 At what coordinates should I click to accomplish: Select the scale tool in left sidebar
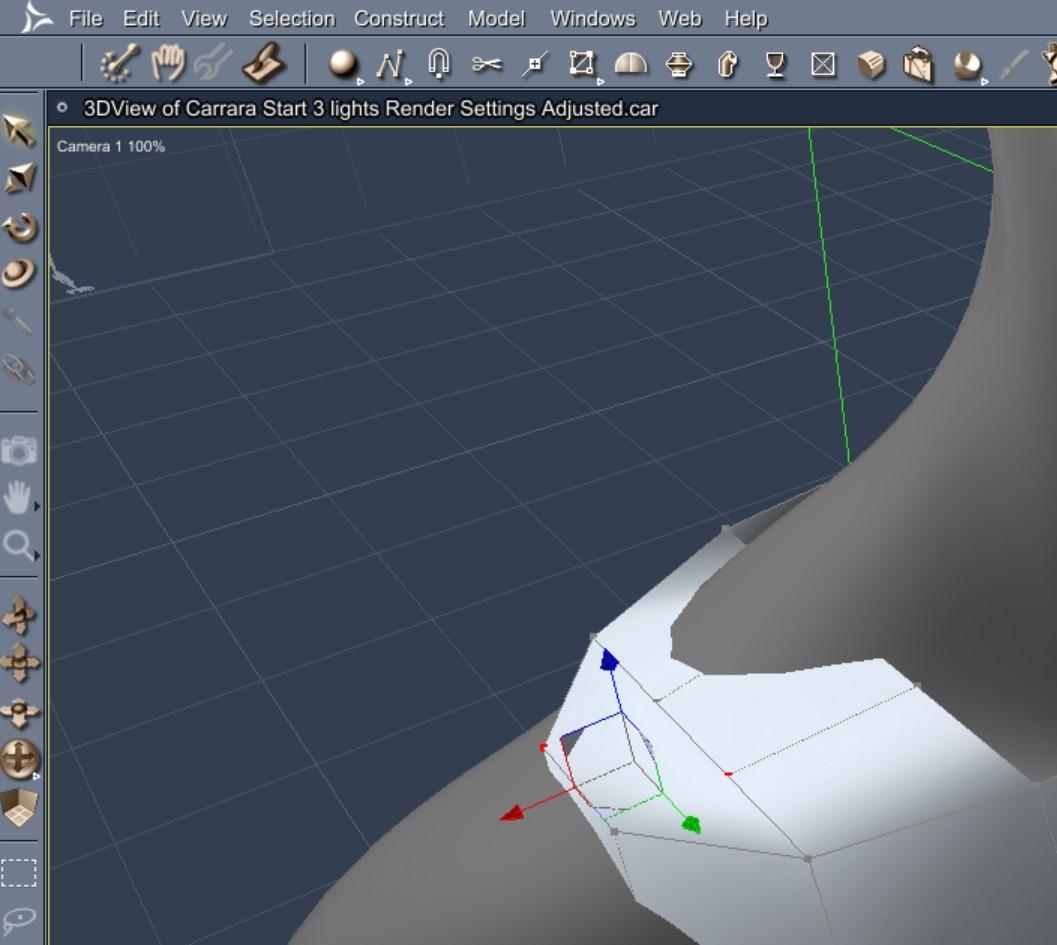[x=20, y=178]
